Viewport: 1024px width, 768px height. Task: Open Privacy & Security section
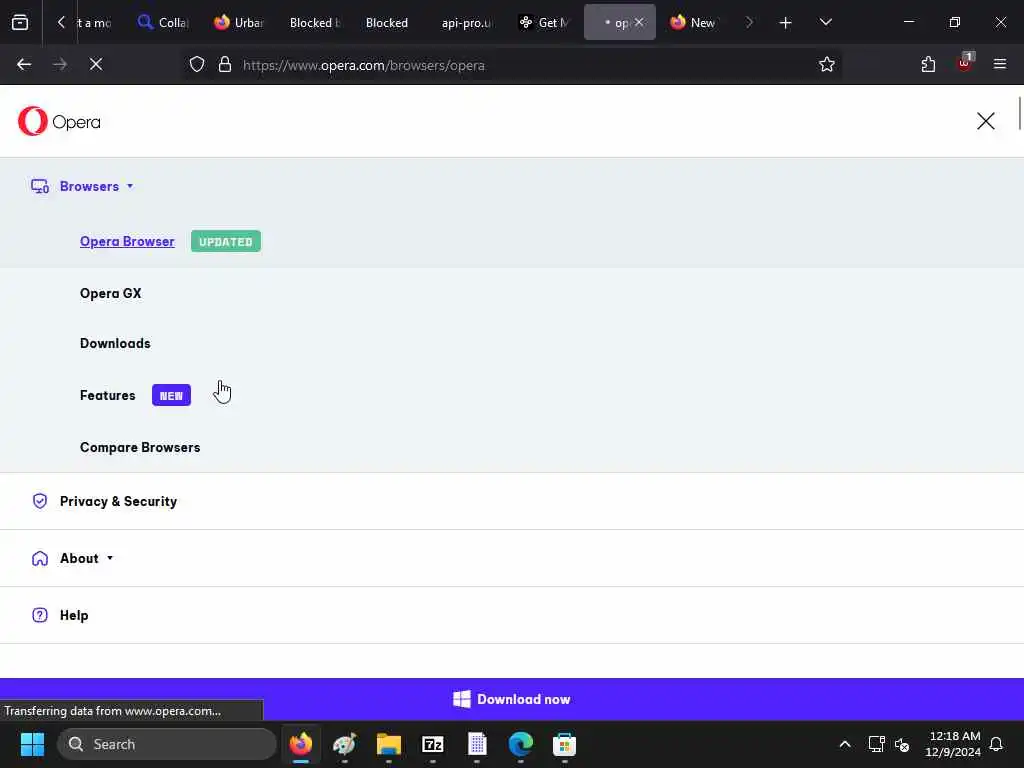pyautogui.click(x=118, y=501)
